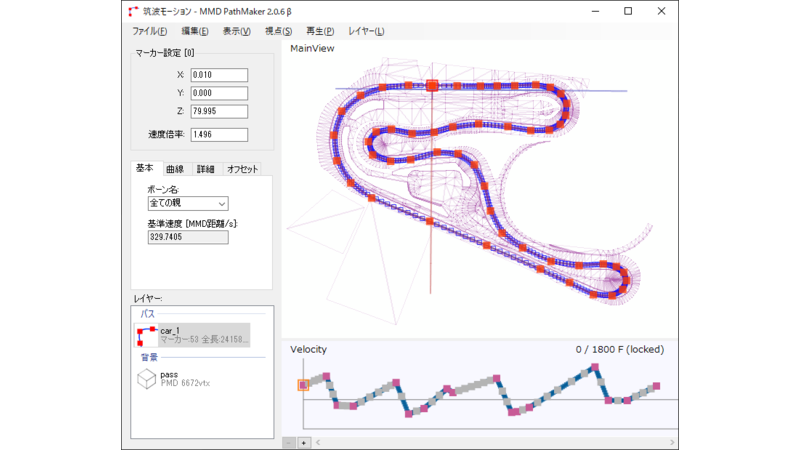Select the highest peak velocity marker
Image resolution: width=800 pixels, height=450 pixels.
pyautogui.click(x=595, y=367)
